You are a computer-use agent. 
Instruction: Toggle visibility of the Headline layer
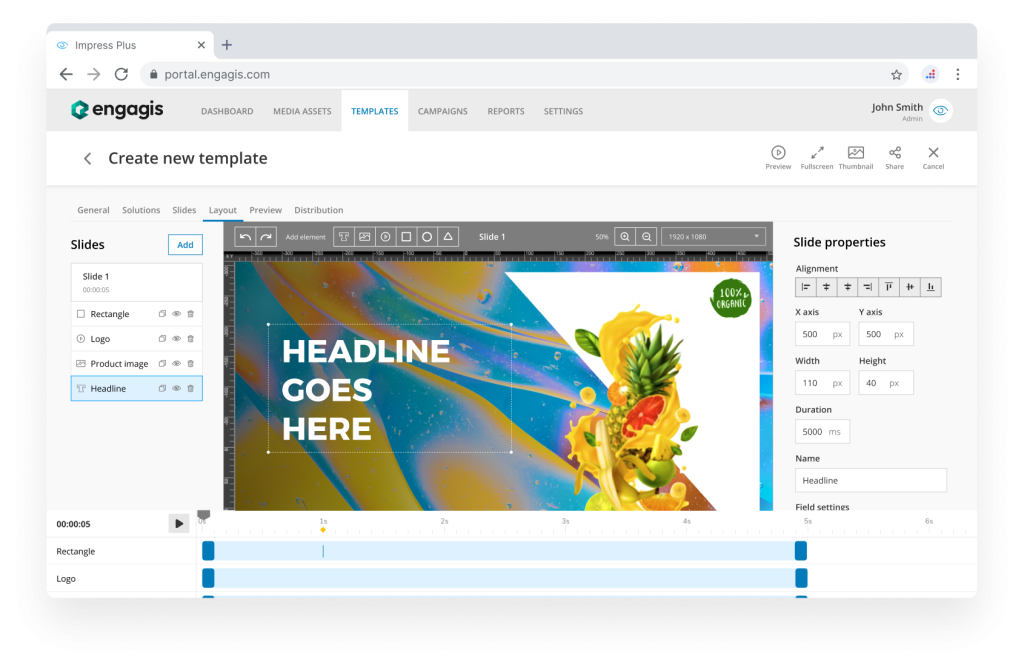click(176, 389)
